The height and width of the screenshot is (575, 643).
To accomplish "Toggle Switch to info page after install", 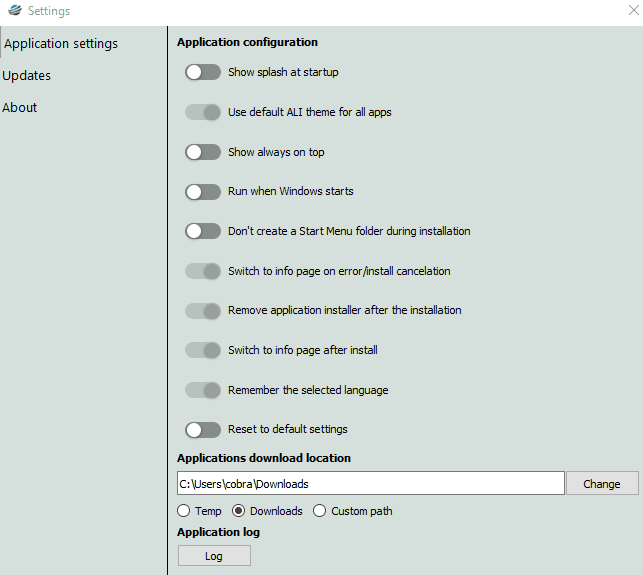I will pyautogui.click(x=203, y=350).
